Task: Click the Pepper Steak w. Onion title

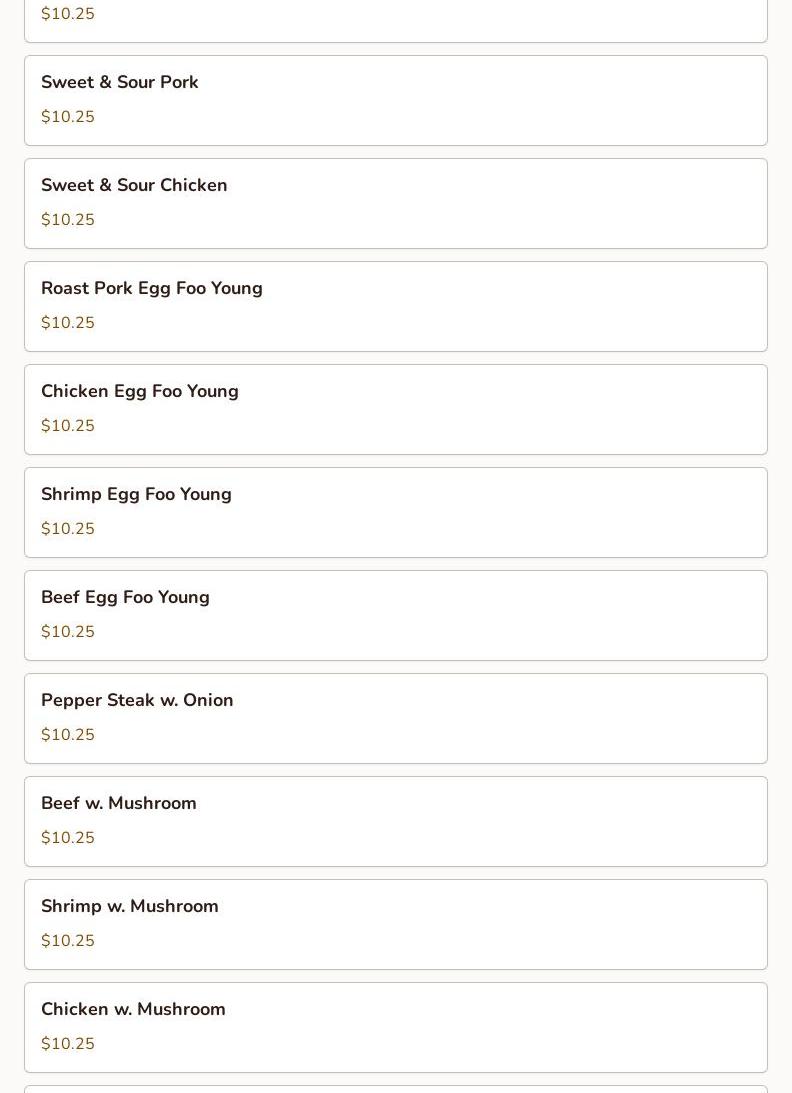Action: (x=137, y=701)
